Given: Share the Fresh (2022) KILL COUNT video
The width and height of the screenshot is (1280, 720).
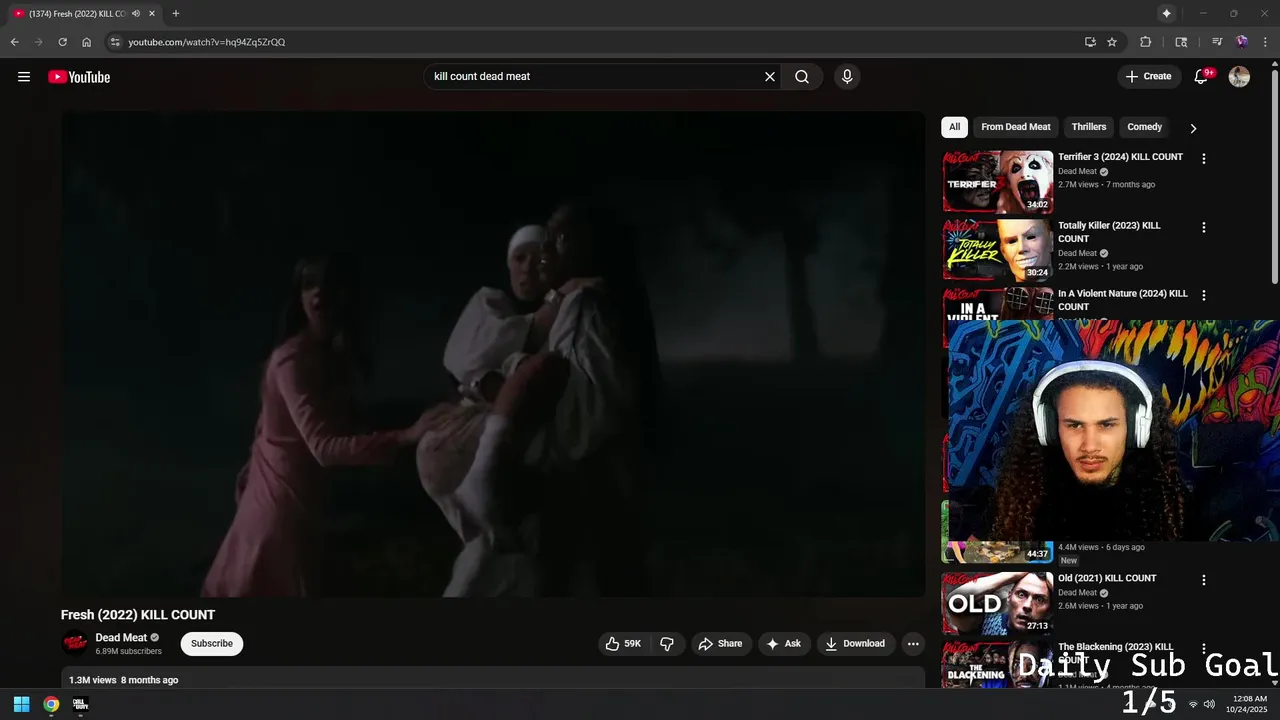Looking at the screenshot, I should (721, 644).
